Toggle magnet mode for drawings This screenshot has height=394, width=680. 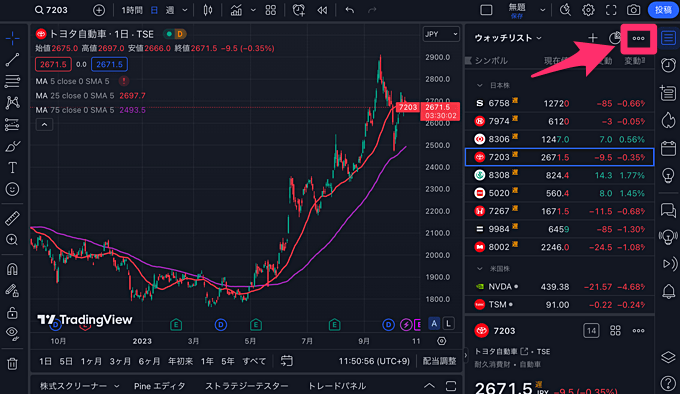12,269
